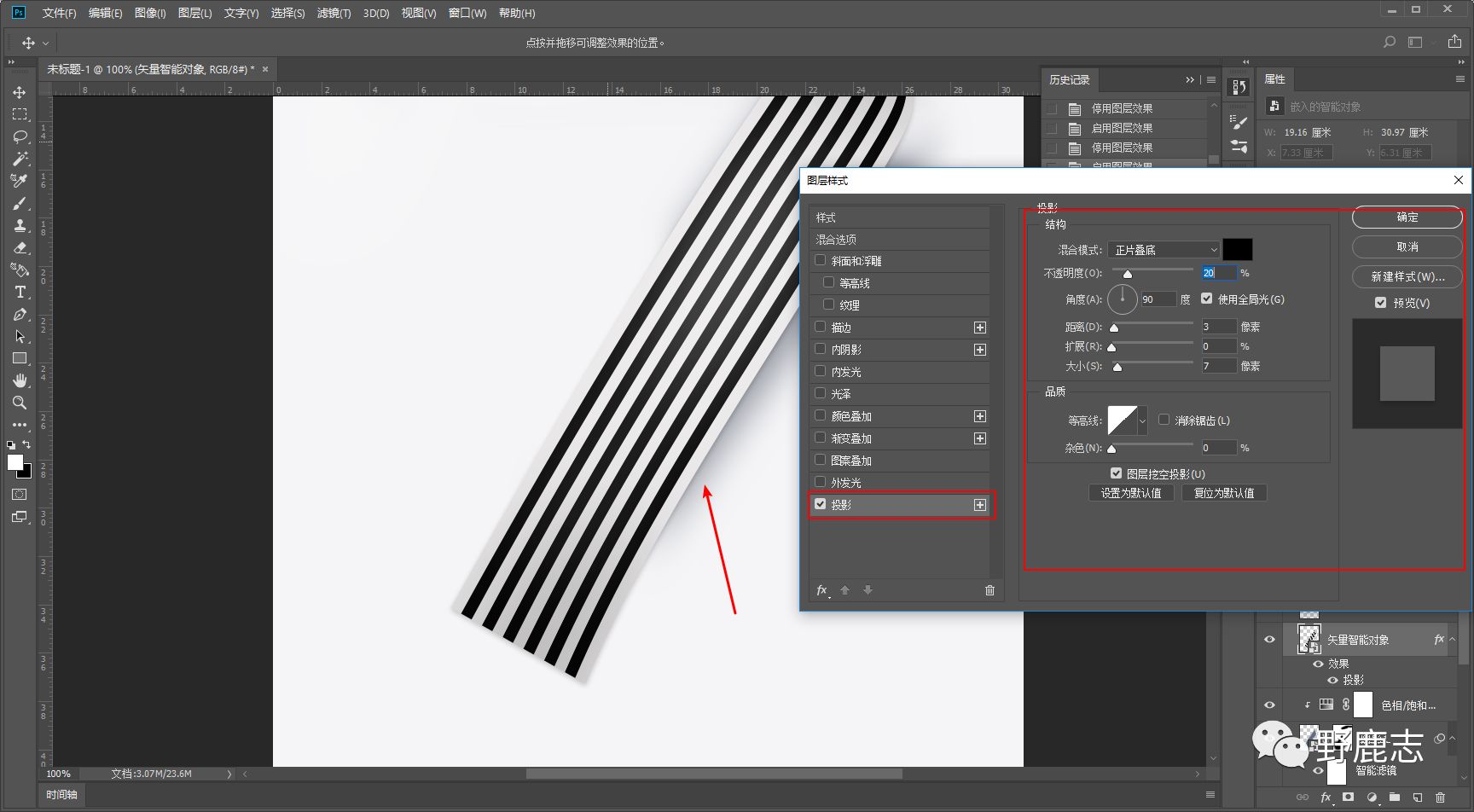Enable the 描边 stroke checkbox
Screen dimensions: 1474x812
[x=821, y=327]
